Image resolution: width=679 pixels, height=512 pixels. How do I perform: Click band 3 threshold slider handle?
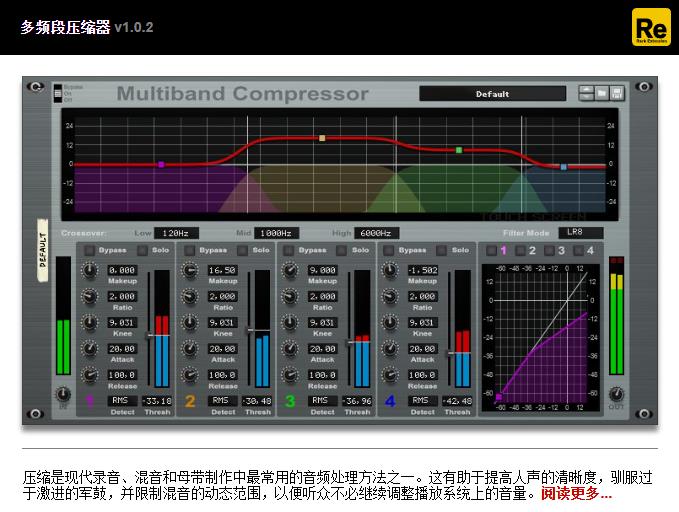349,342
